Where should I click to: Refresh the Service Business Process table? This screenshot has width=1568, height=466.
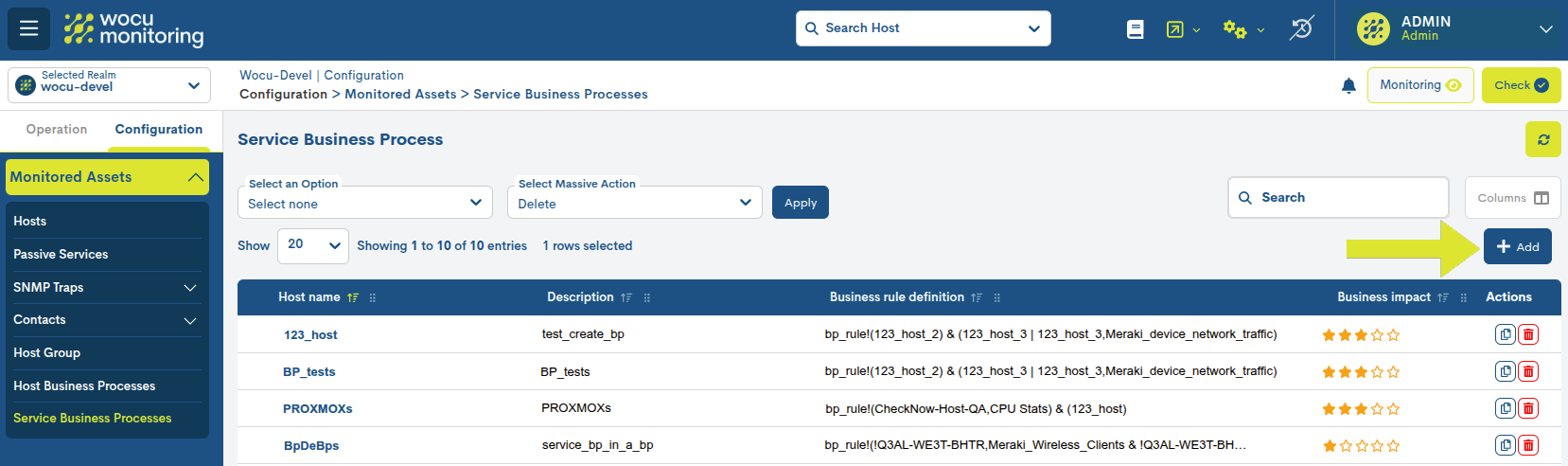[x=1543, y=139]
